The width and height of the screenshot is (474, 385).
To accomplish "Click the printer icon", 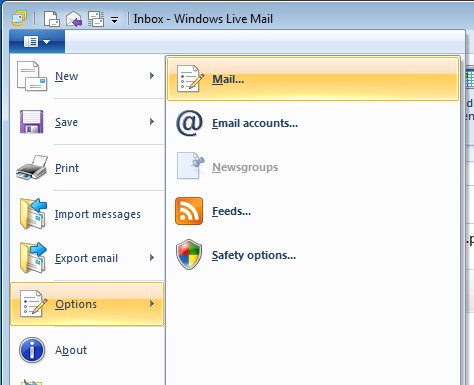I will (32, 167).
